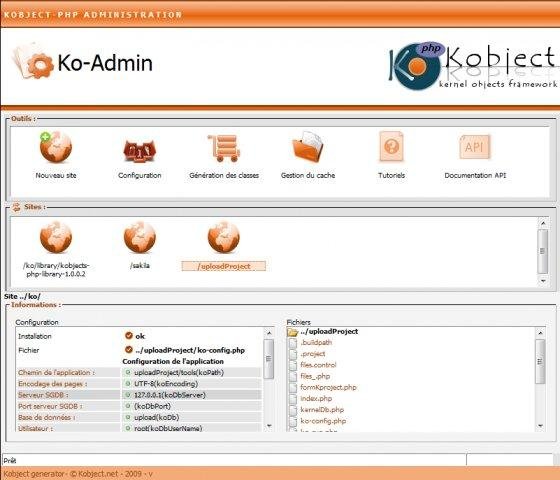The image size is (560, 480).
Task: Click Fichiers list scrollbar thumb
Action: point(540,361)
